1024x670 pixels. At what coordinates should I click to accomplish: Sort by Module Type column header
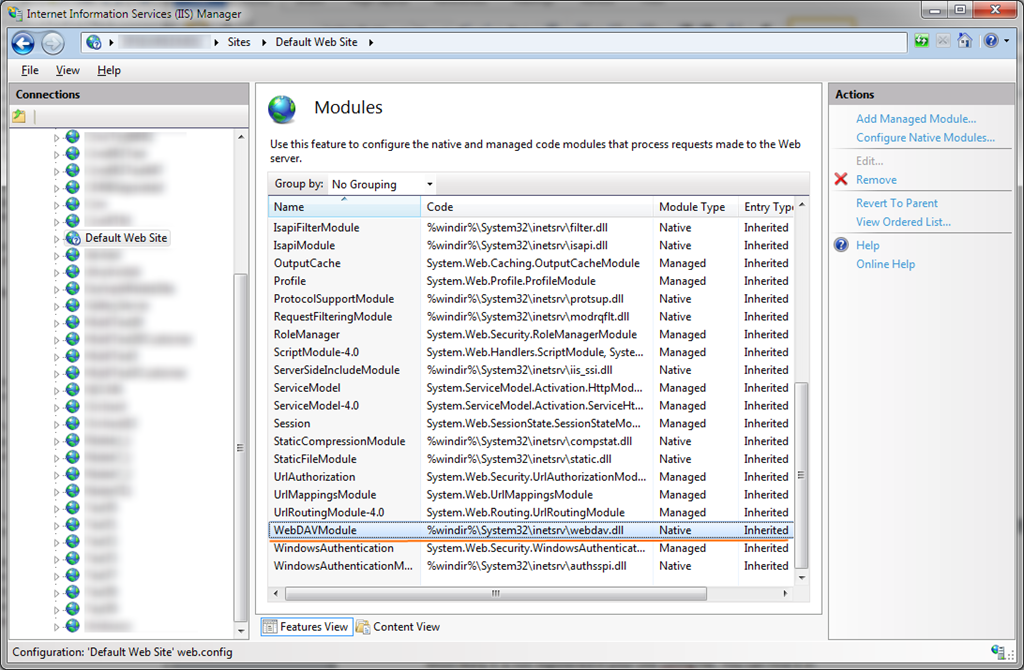pos(696,207)
